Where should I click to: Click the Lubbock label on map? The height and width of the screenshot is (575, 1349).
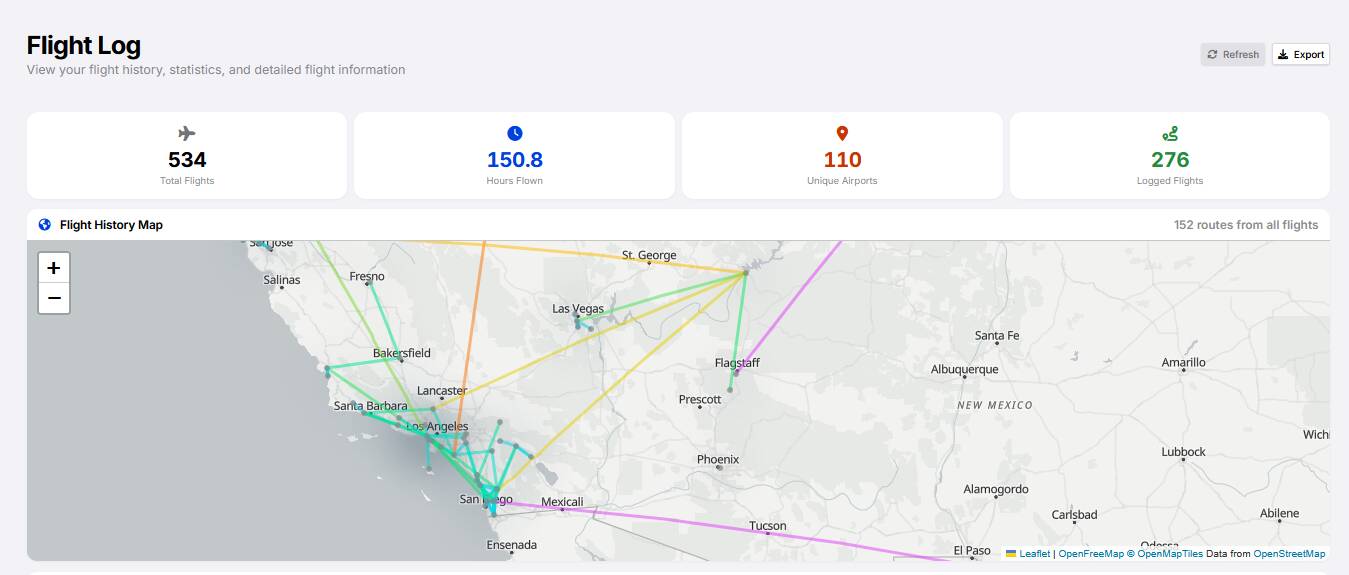click(1184, 451)
